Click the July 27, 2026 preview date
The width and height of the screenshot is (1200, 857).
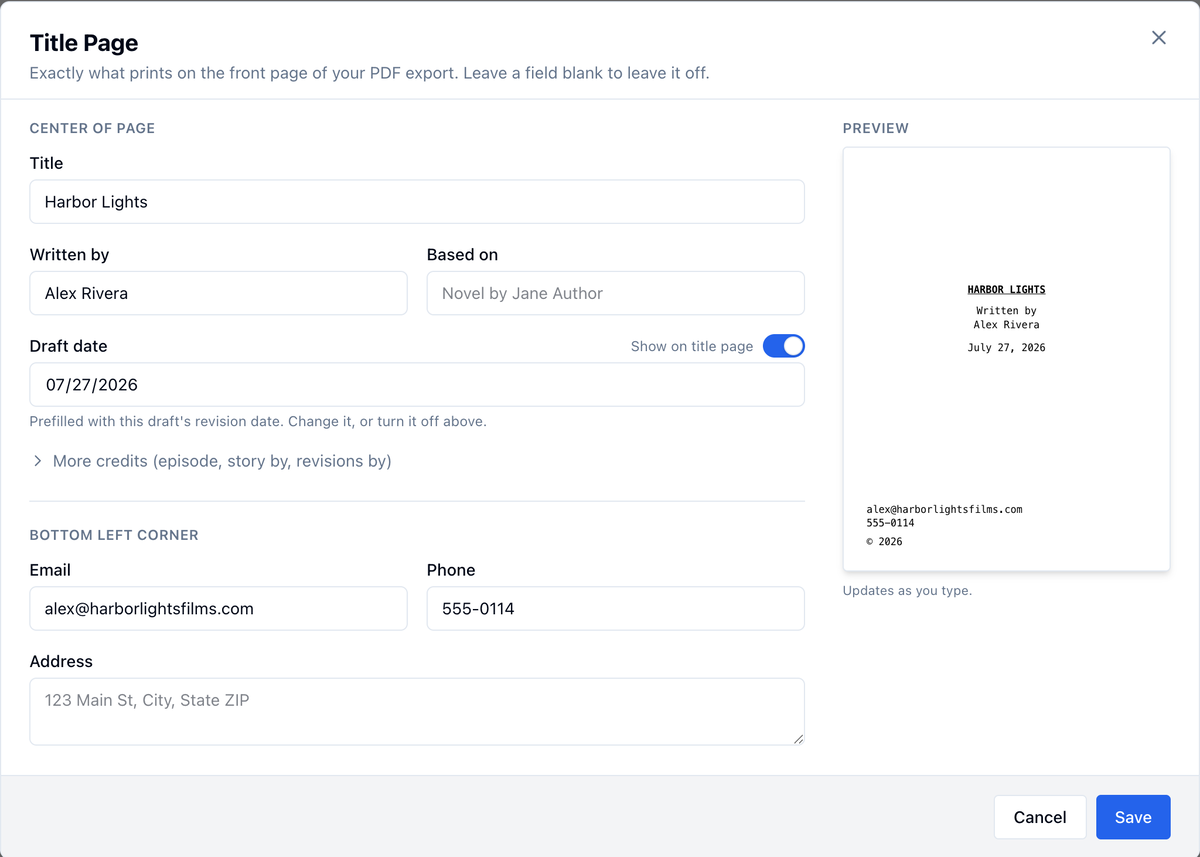(1007, 348)
